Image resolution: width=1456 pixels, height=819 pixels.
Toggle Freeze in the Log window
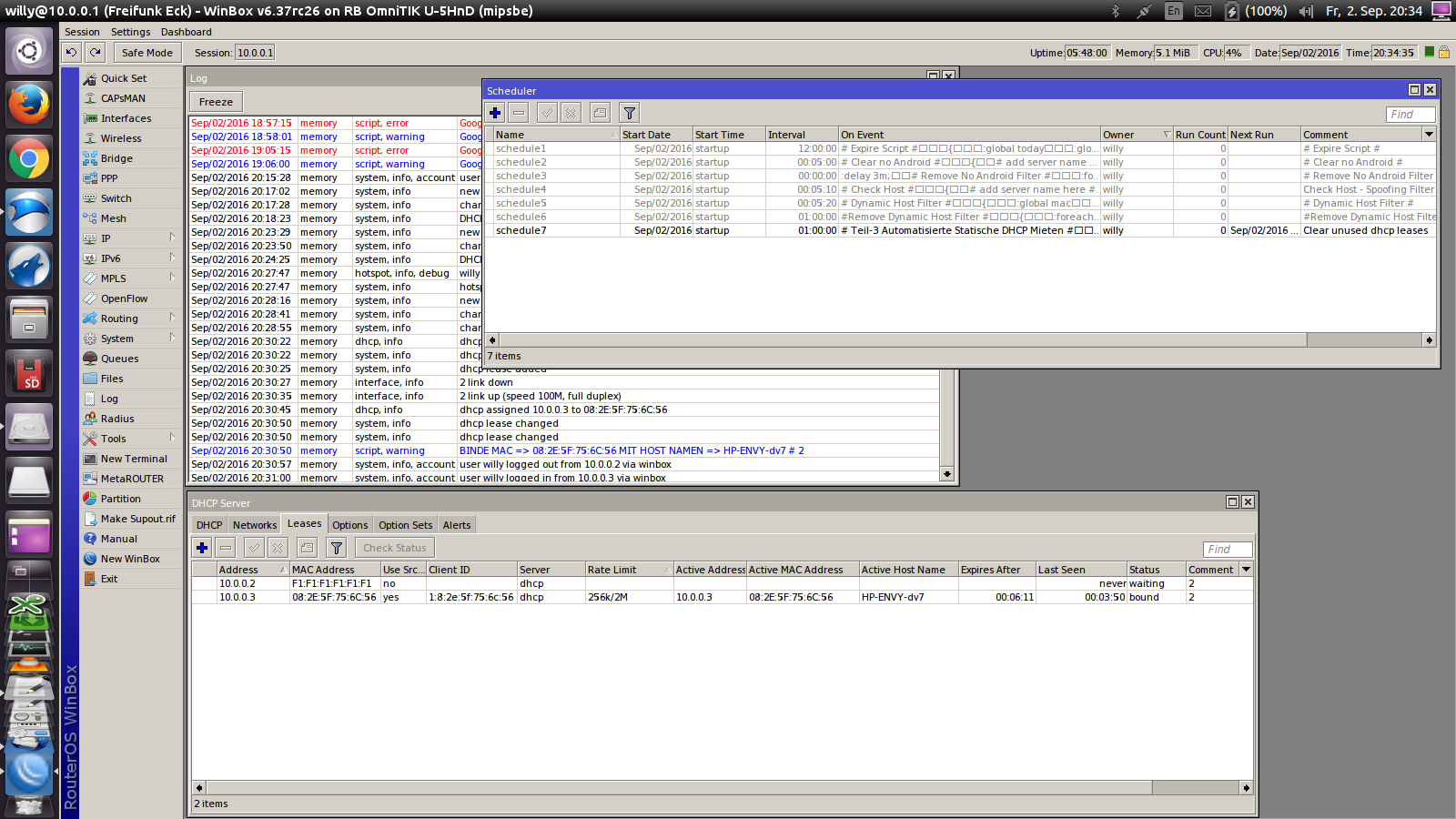tap(216, 102)
